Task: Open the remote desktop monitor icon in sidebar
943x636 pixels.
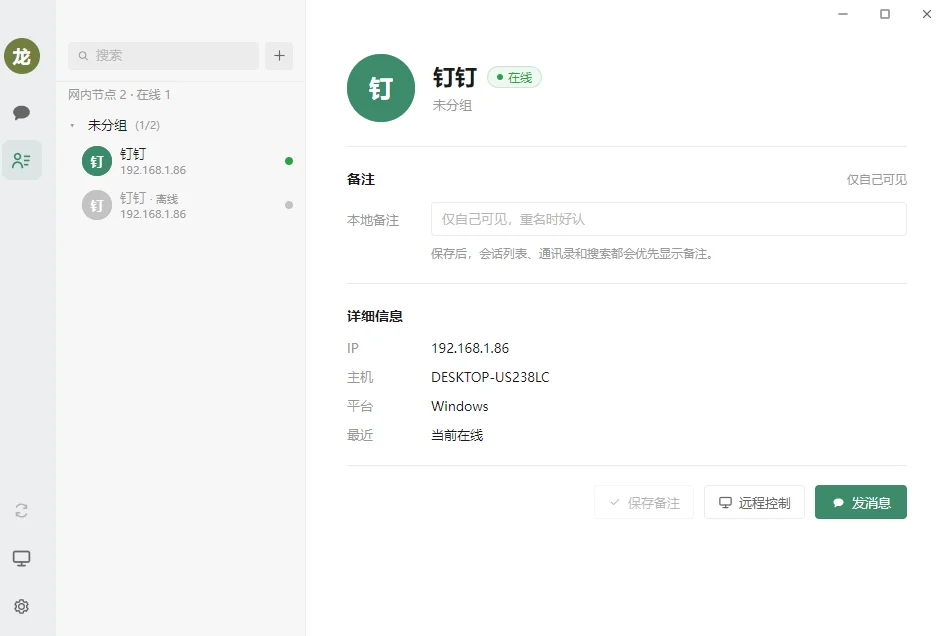Action: (x=22, y=558)
